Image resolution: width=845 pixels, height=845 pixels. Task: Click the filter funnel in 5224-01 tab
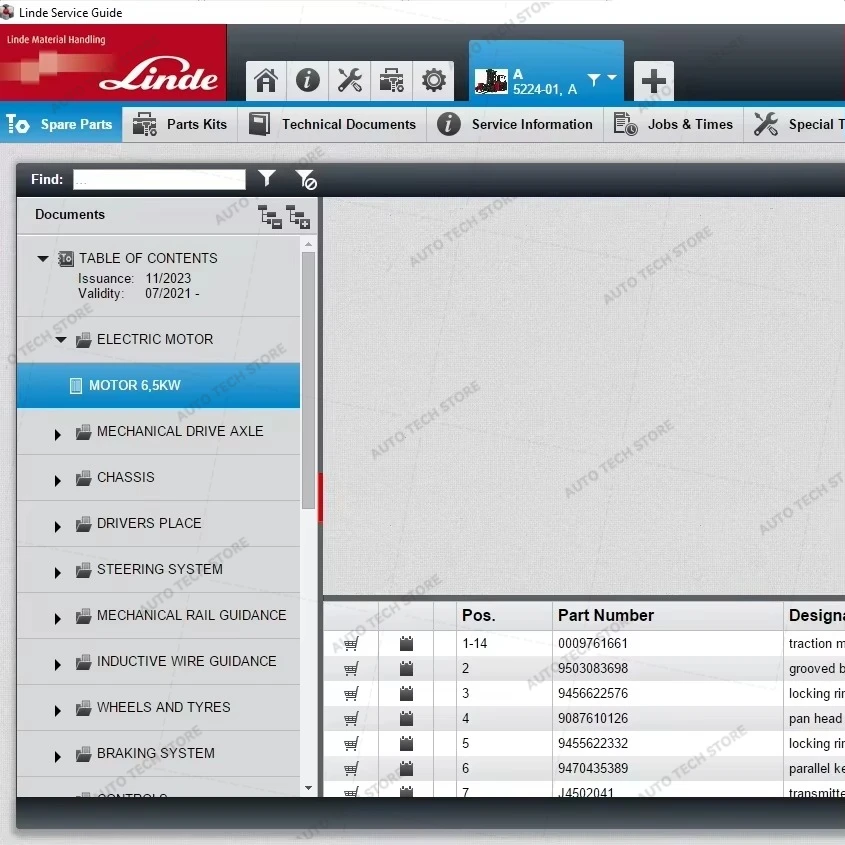click(x=594, y=80)
